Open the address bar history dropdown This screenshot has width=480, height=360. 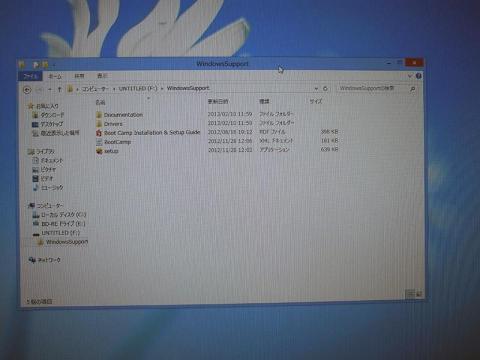click(316, 89)
